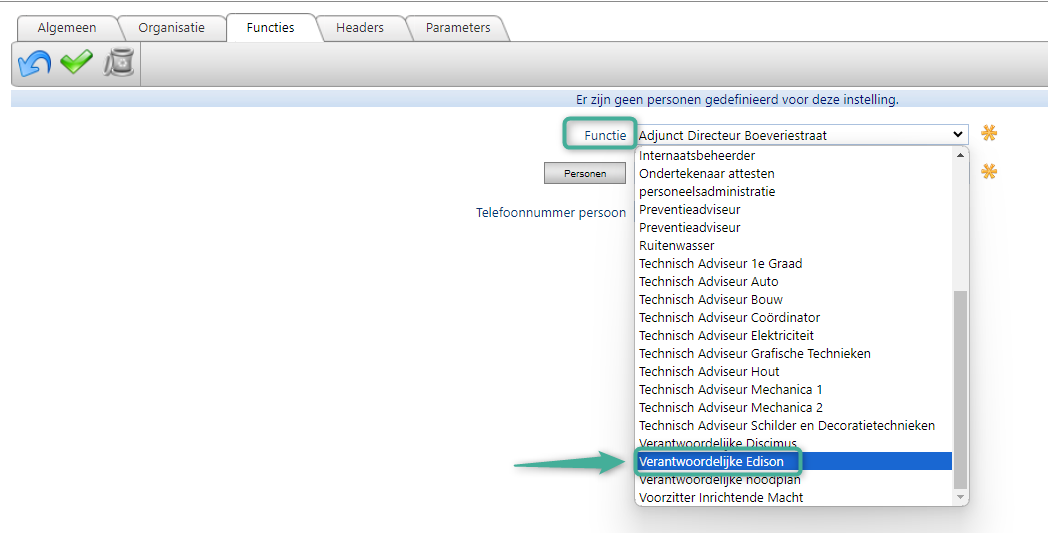
Task: Pick Ruitenwasser in the function list
Action: (677, 246)
